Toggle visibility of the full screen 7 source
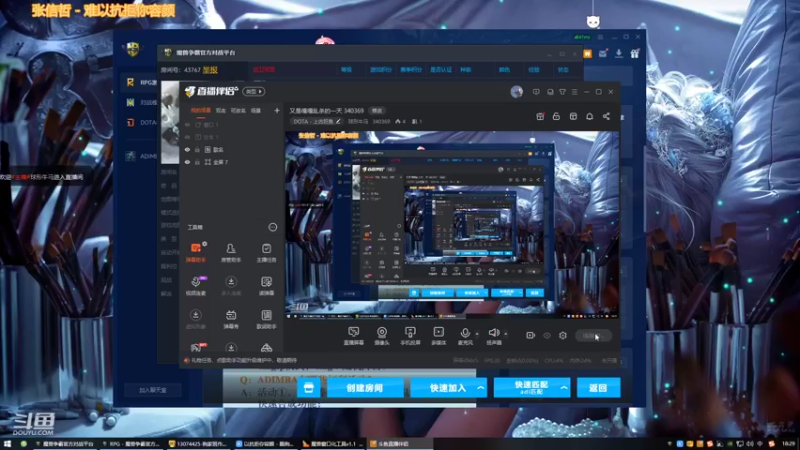 coord(187,162)
